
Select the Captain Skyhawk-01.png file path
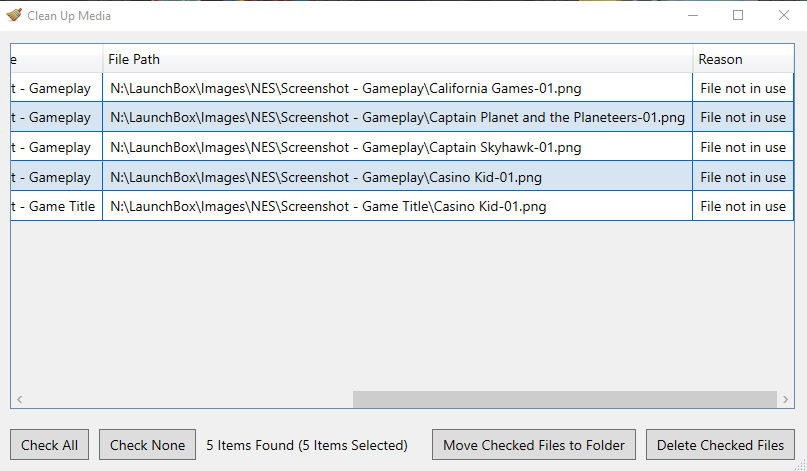click(x=346, y=147)
